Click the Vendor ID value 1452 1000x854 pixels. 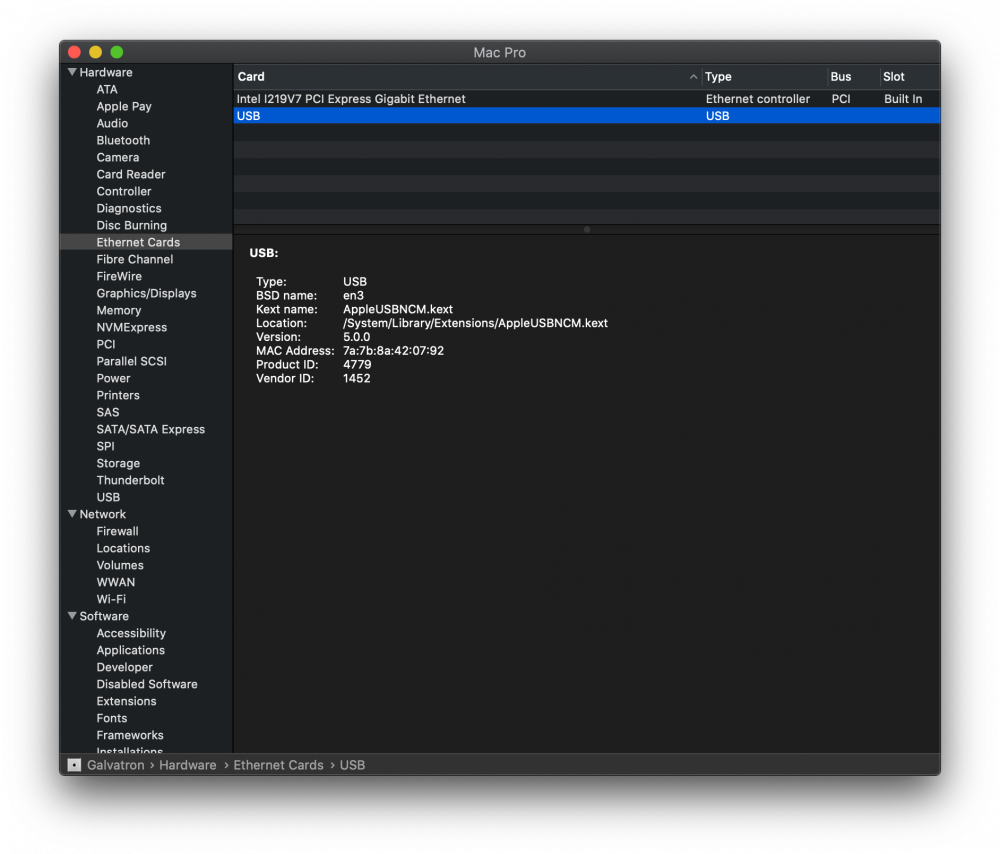click(357, 378)
